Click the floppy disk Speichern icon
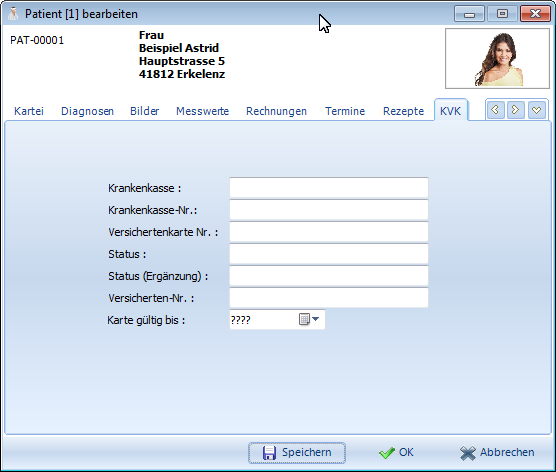 (269, 453)
